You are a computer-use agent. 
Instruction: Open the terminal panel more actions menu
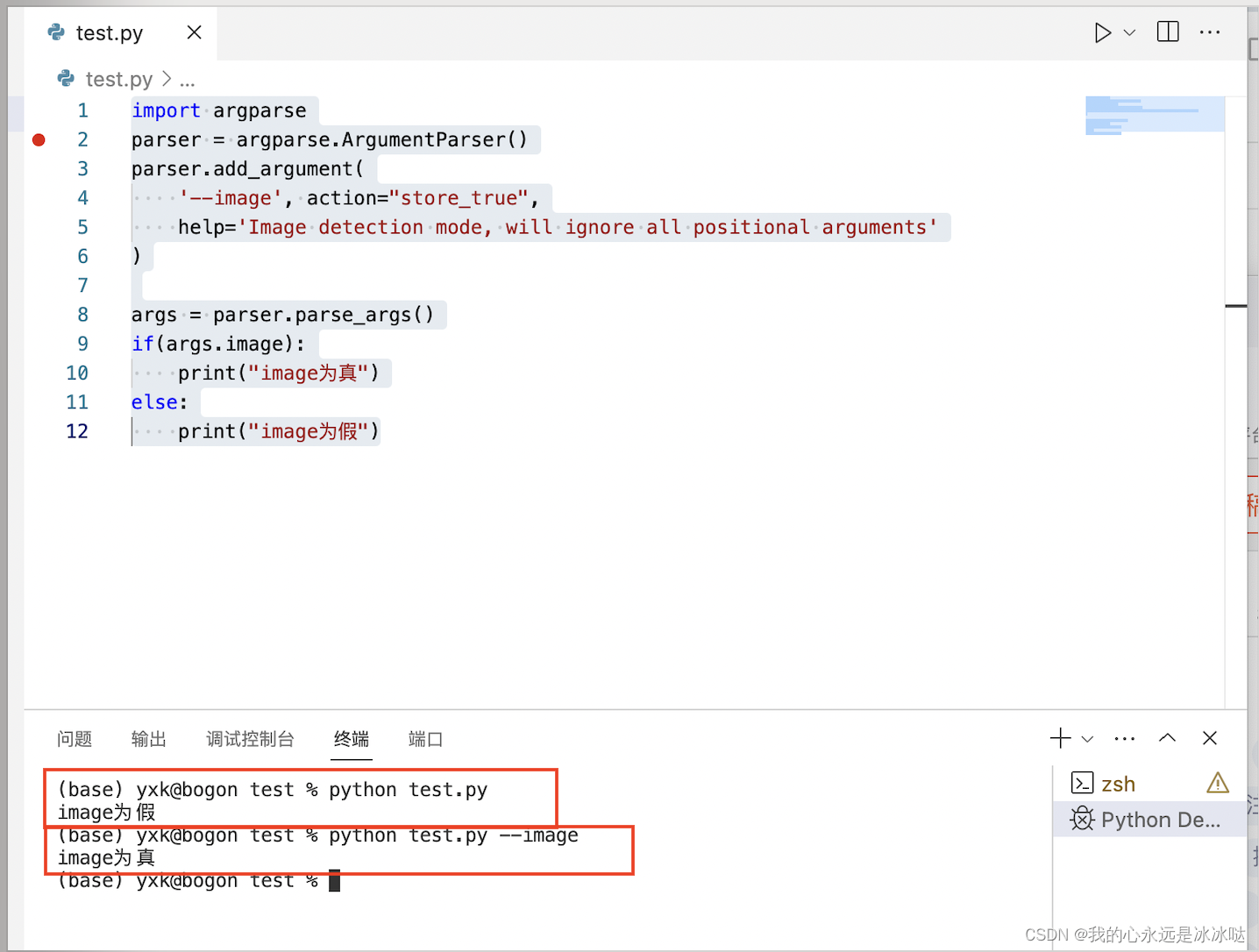click(x=1125, y=738)
